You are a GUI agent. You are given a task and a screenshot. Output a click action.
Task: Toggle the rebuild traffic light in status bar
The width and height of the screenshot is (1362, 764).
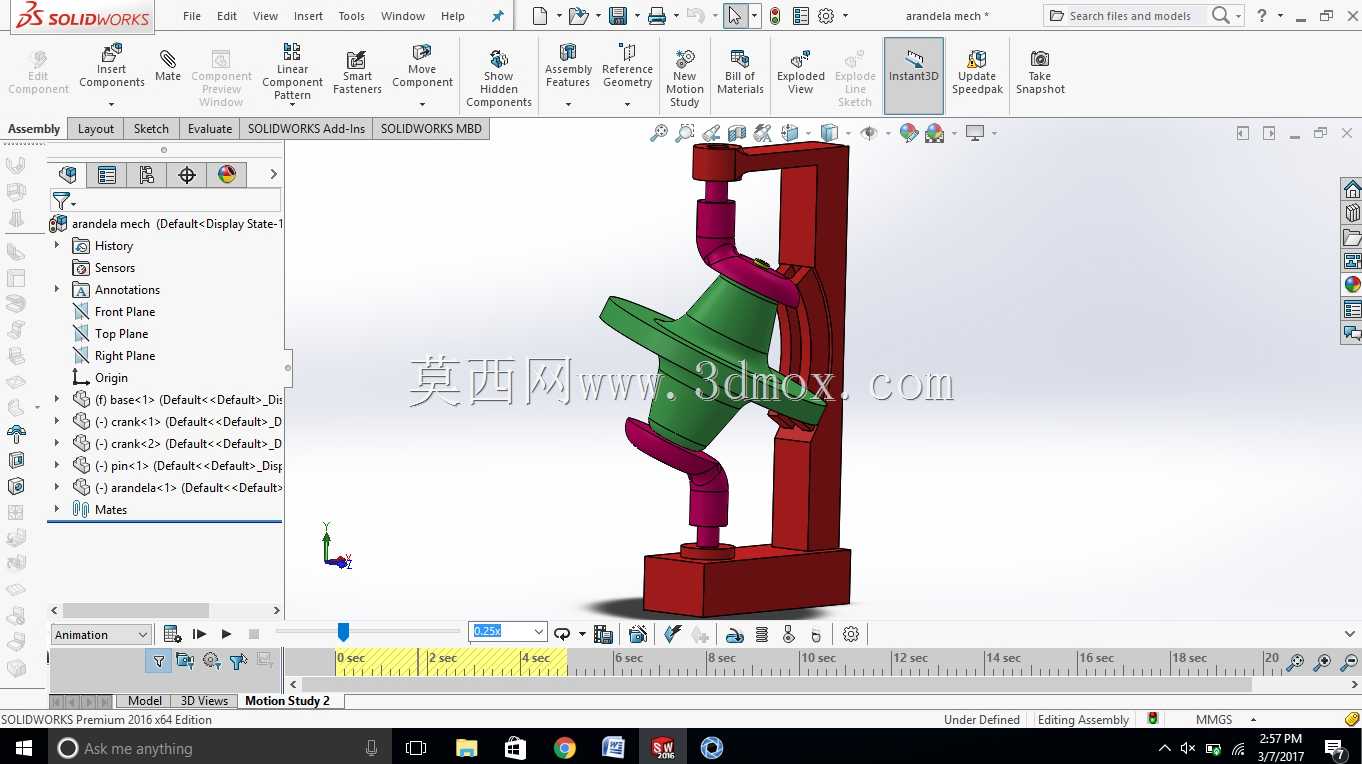point(1153,719)
